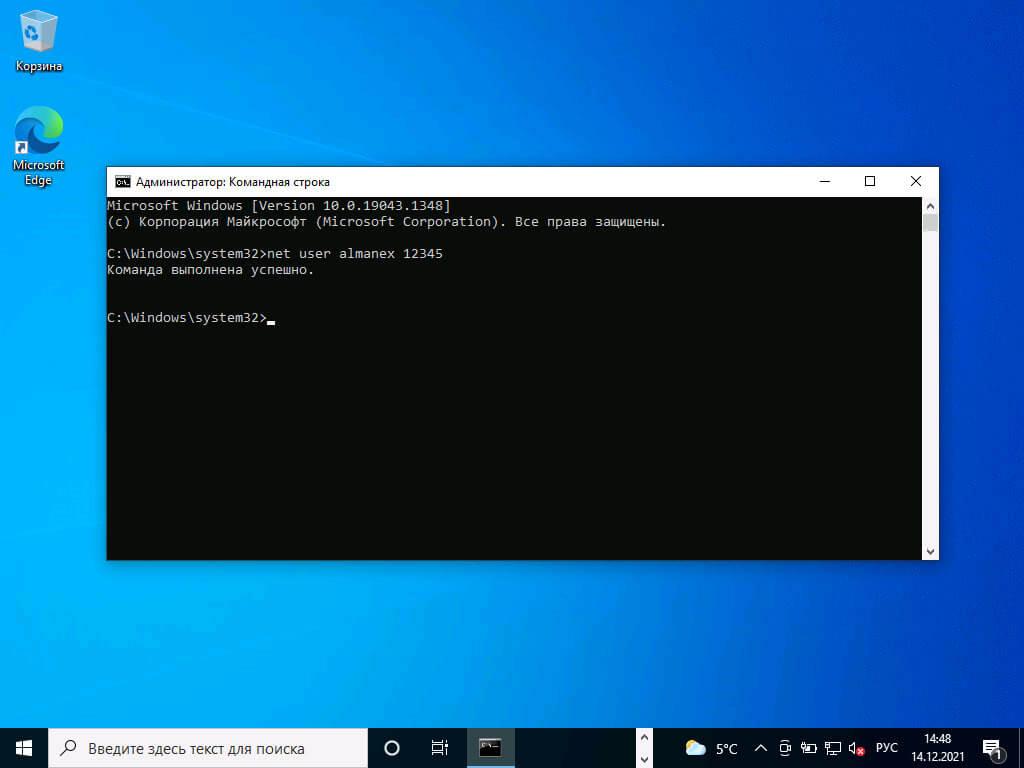The width and height of the screenshot is (1024, 768).
Task: Switch input language via РУС indicator
Action: 886,748
